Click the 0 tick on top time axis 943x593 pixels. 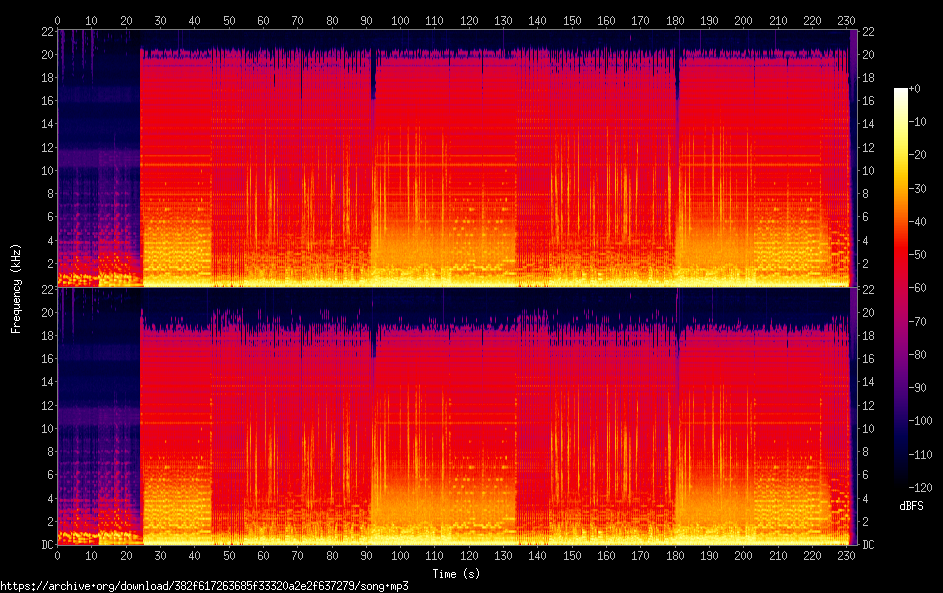(x=57, y=20)
